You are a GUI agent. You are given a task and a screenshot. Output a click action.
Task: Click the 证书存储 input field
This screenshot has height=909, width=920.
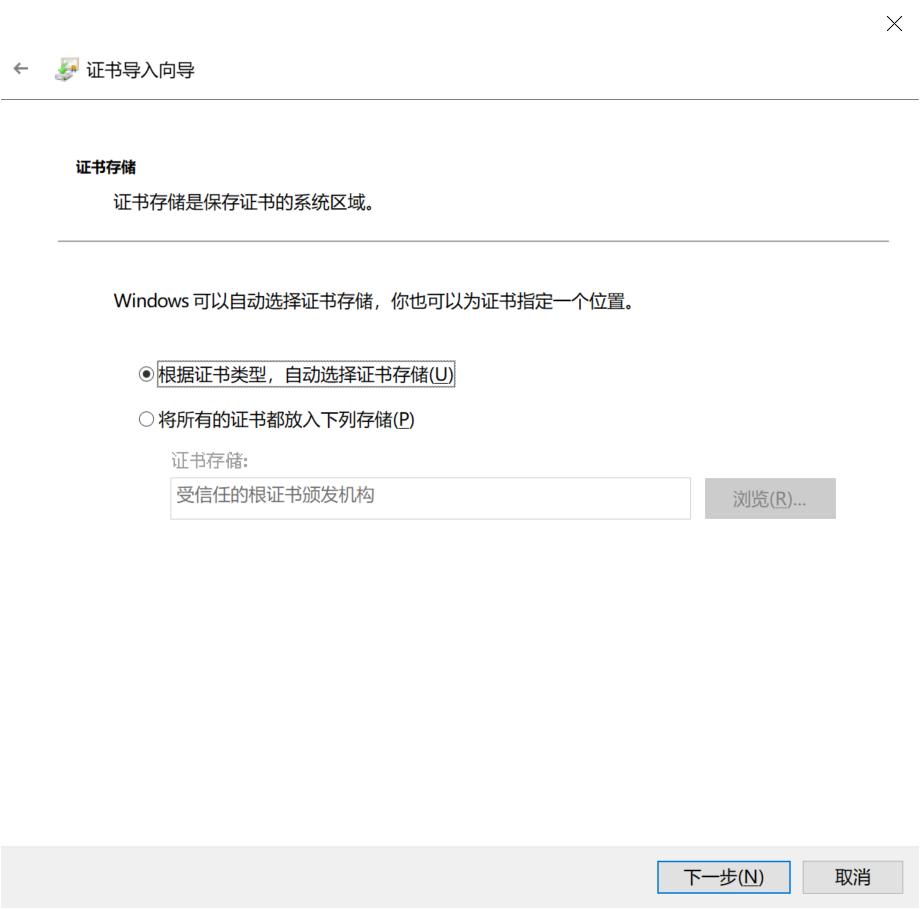pyautogui.click(x=430, y=498)
